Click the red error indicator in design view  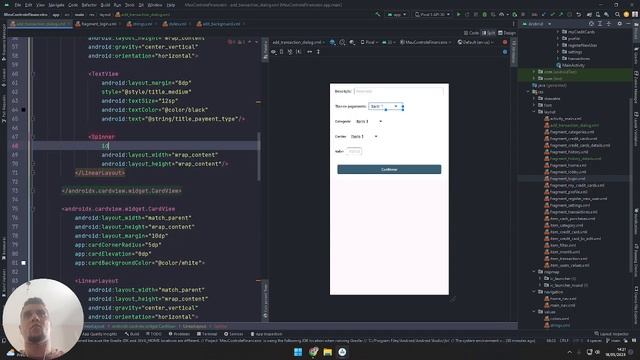click(505, 42)
